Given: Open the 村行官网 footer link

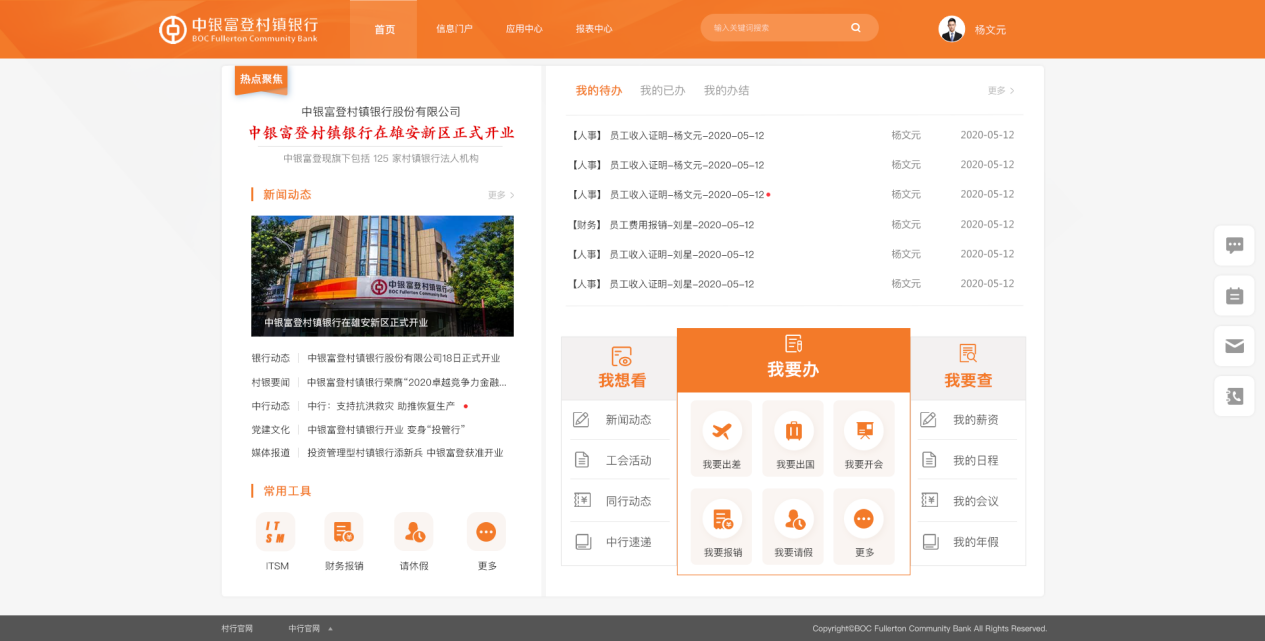Looking at the screenshot, I should tap(237, 629).
